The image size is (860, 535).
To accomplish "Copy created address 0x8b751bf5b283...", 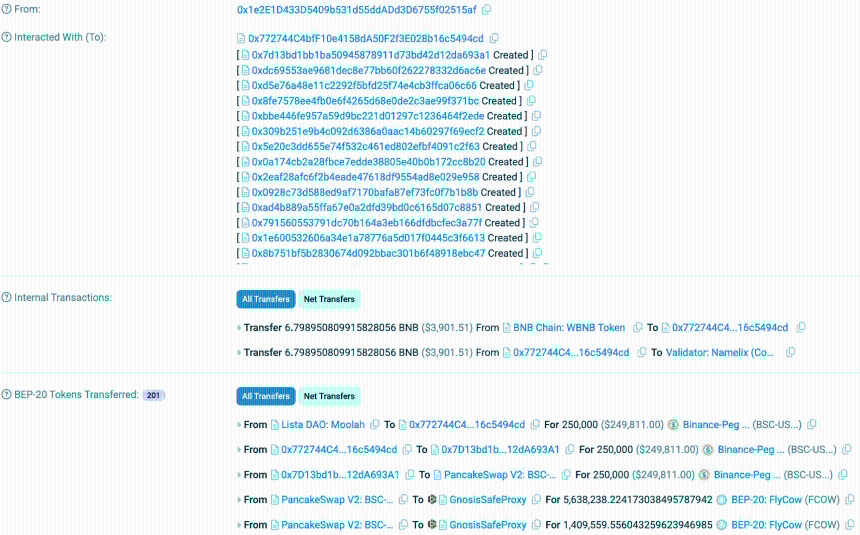I will (x=538, y=253).
